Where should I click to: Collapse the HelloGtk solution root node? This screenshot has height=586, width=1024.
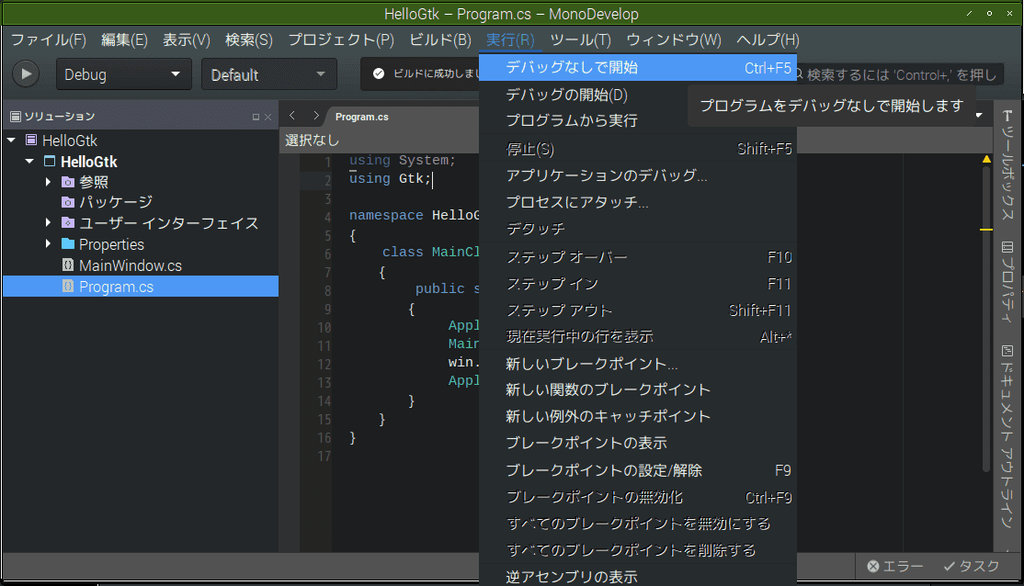click(12, 140)
